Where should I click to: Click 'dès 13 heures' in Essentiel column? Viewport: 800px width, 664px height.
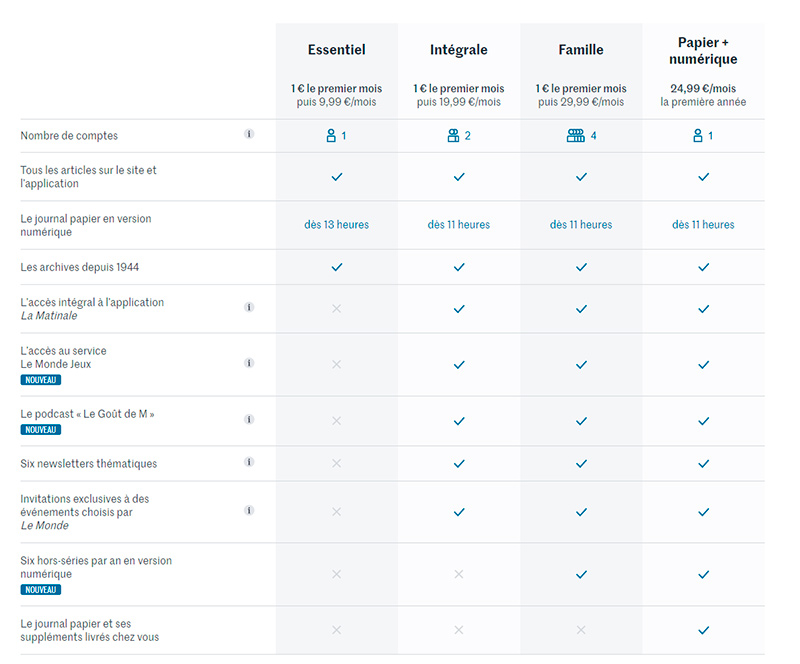337,225
